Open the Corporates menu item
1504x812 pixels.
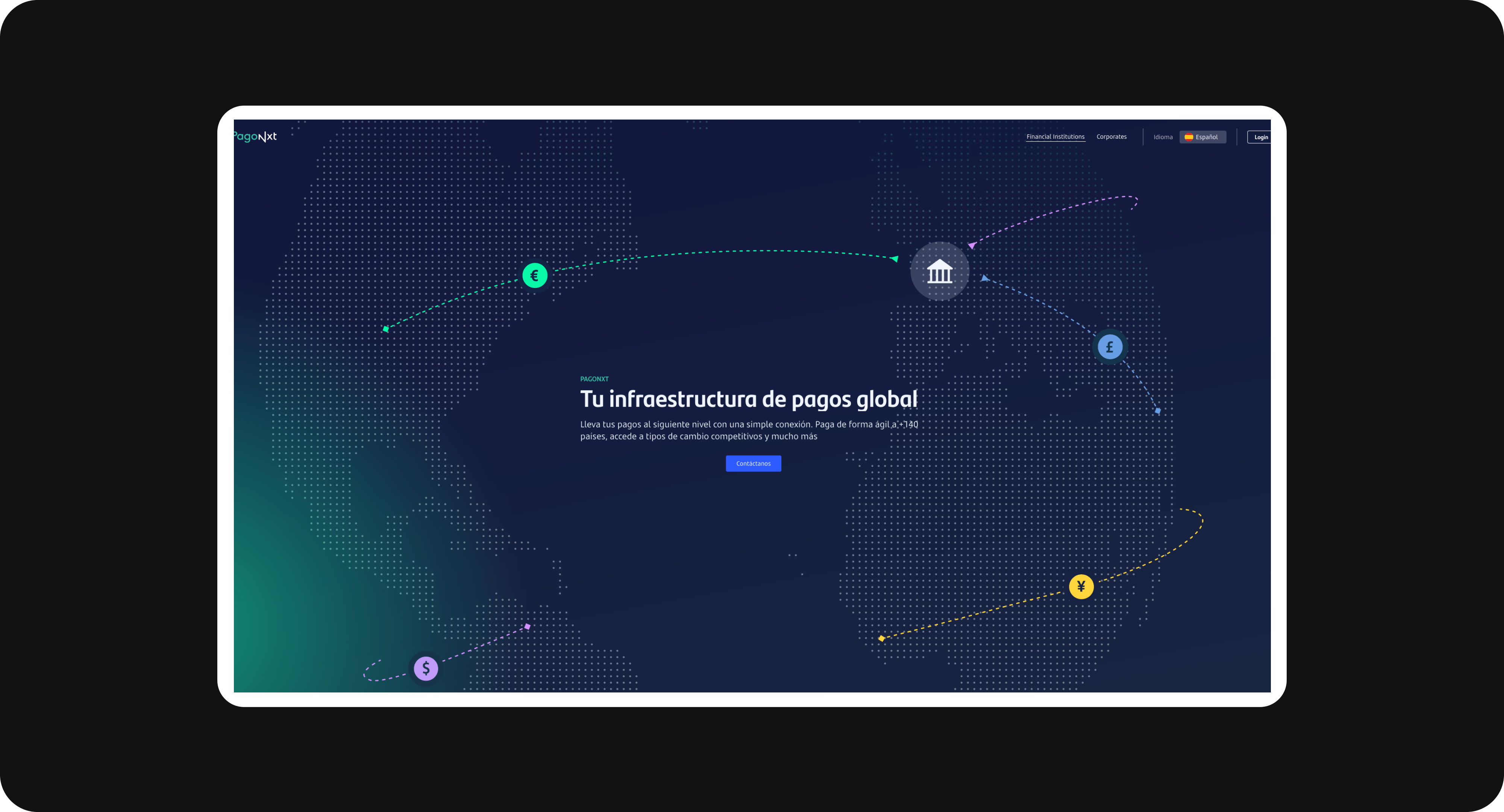click(1111, 136)
